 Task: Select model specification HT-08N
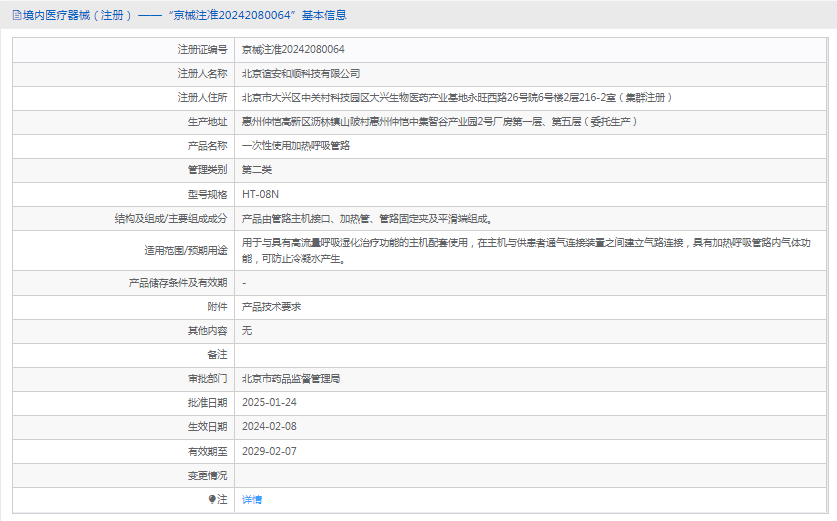click(260, 194)
